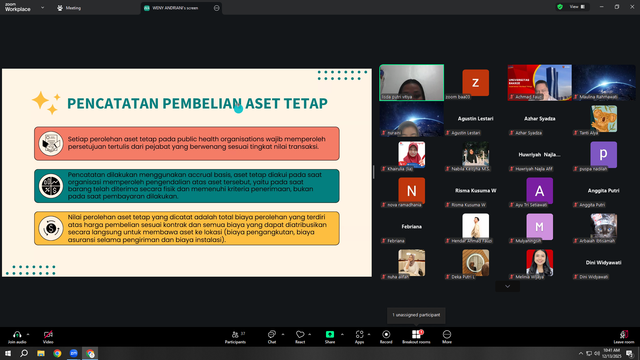Select the Melinia Wijaya profile photo
The image size is (640, 360).
click(x=540, y=262)
